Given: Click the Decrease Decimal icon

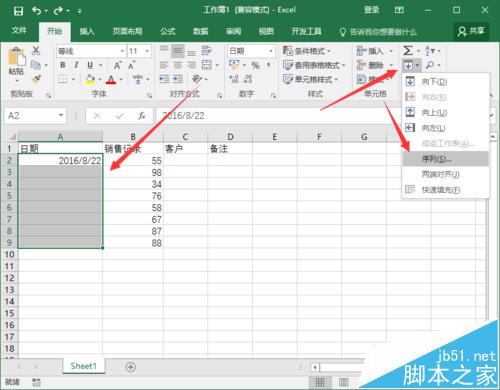Looking at the screenshot, I should pos(248,79).
